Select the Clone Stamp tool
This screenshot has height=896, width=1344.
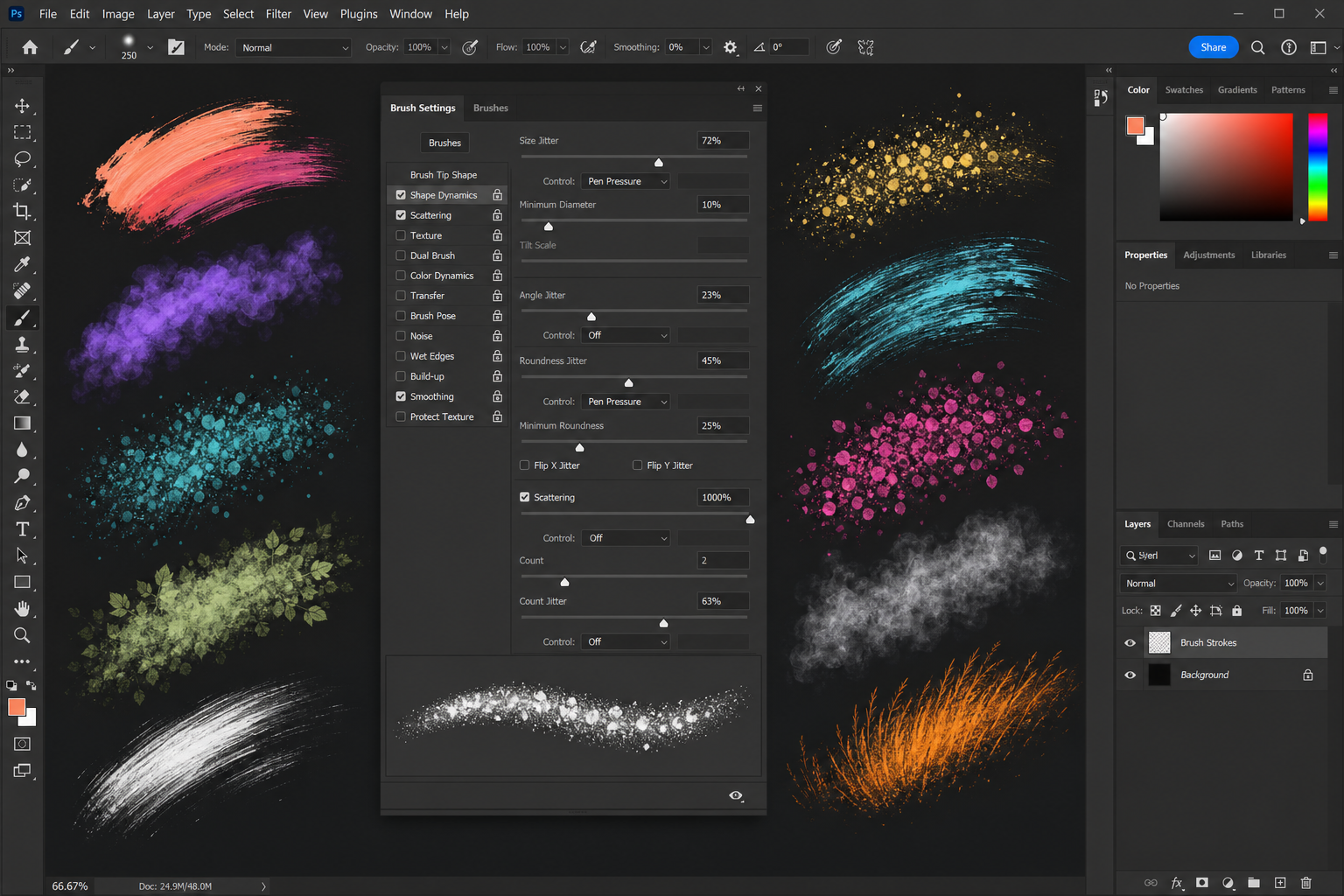22,344
